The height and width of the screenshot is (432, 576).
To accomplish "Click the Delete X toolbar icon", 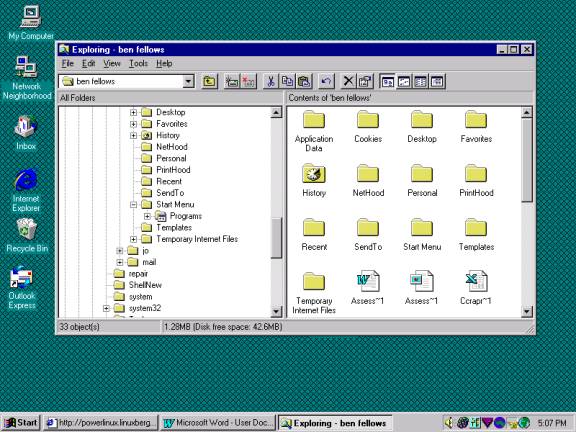I will (348, 81).
